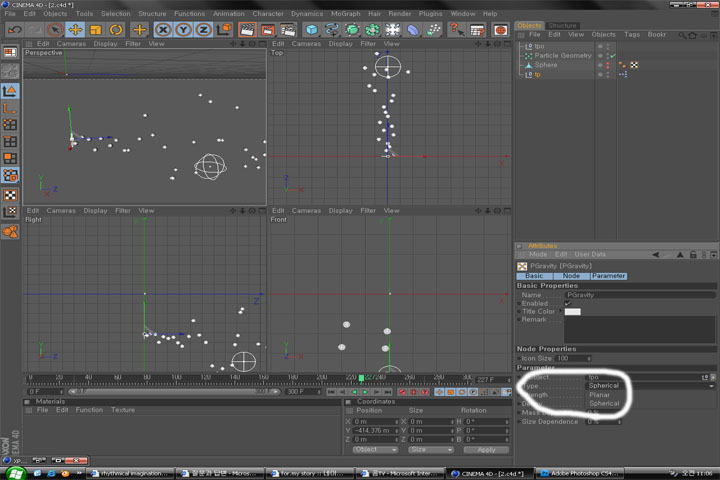Toggle layer dot for tpo object

pyautogui.click(x=600, y=46)
